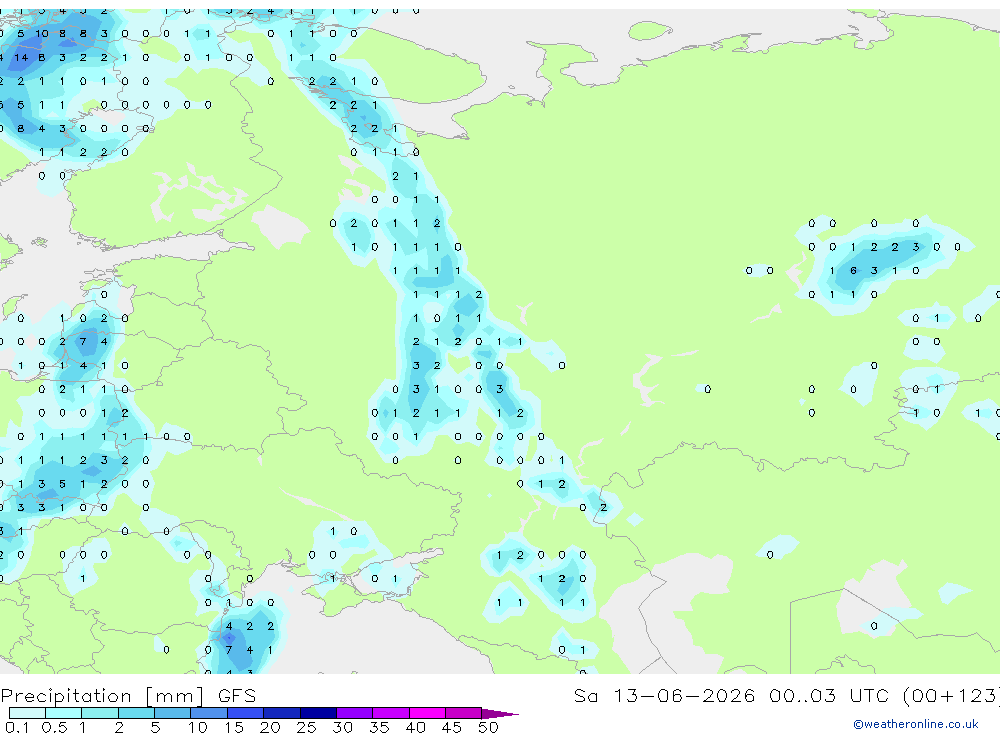
Task: Select the 40–45 mm magenta legend swatch
Action: (427, 713)
